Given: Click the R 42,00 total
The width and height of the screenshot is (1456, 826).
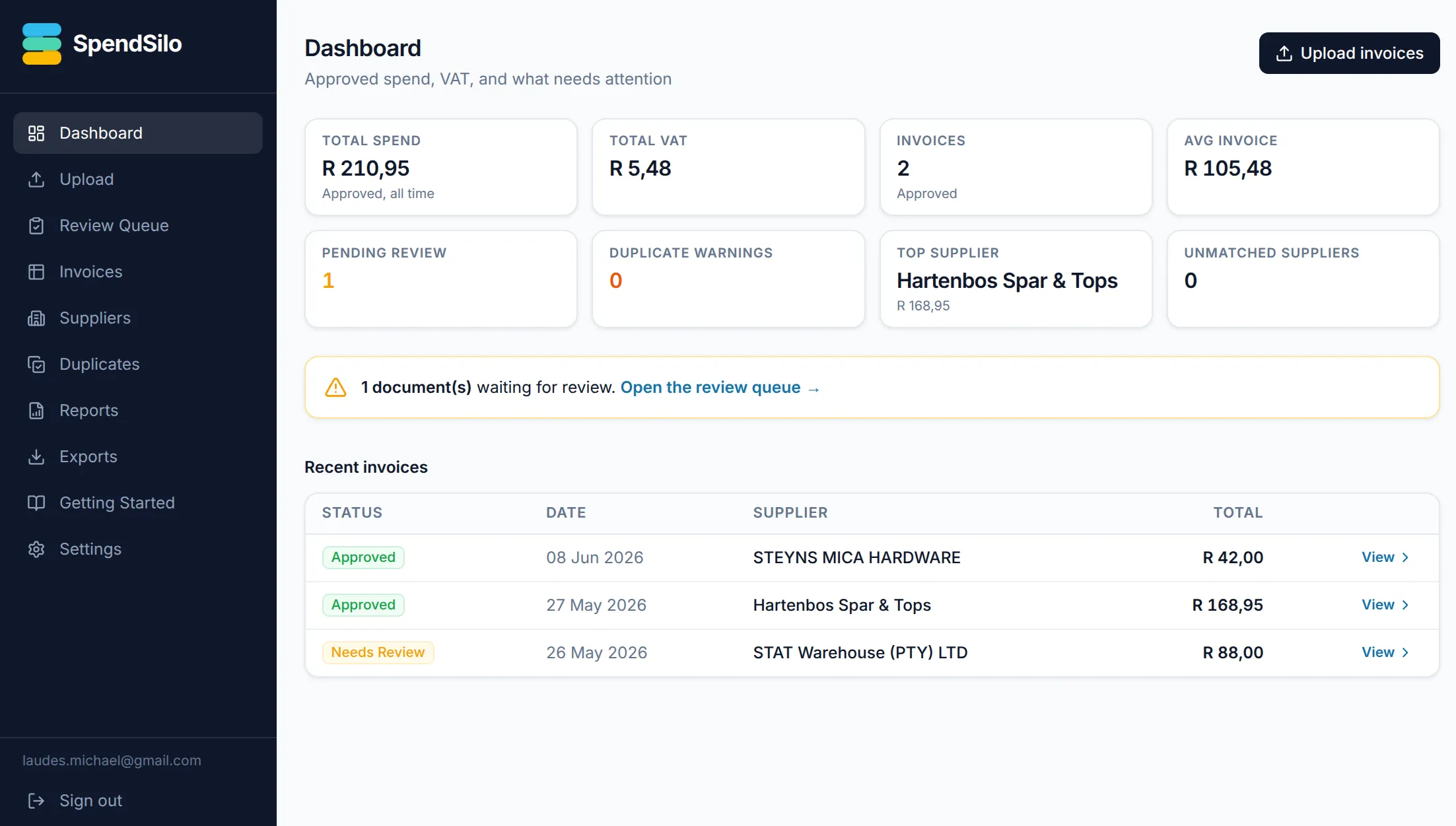Looking at the screenshot, I should 1232,557.
